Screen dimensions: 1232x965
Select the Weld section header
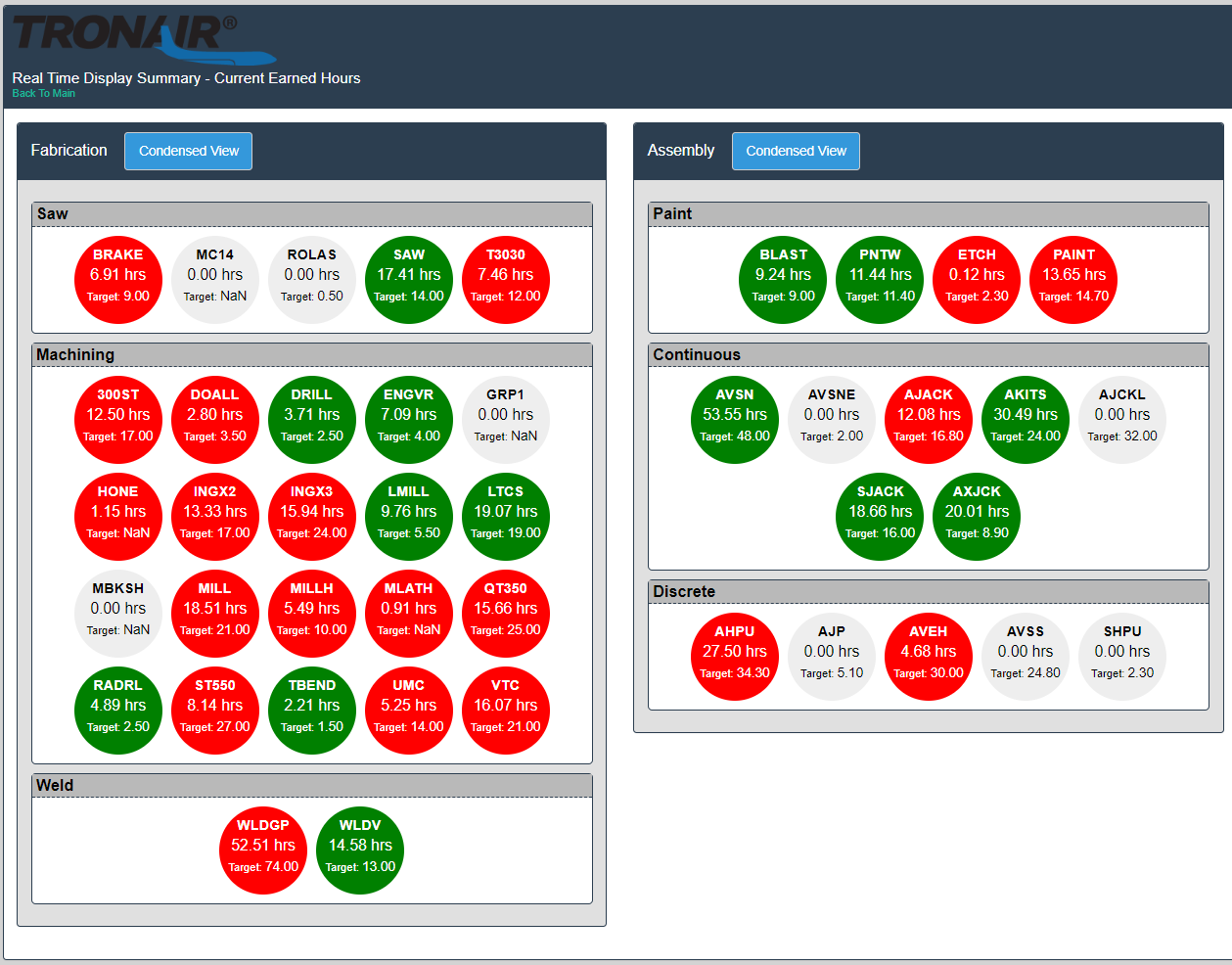click(312, 786)
